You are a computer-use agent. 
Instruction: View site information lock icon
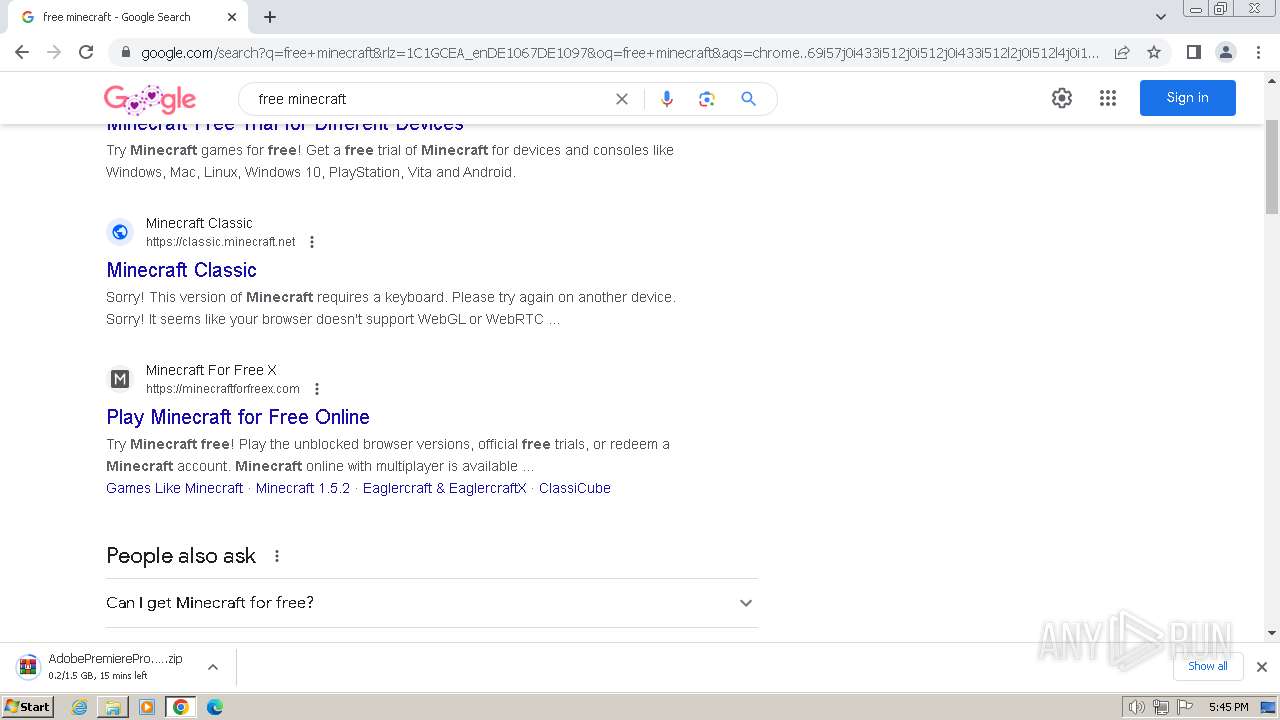125,52
